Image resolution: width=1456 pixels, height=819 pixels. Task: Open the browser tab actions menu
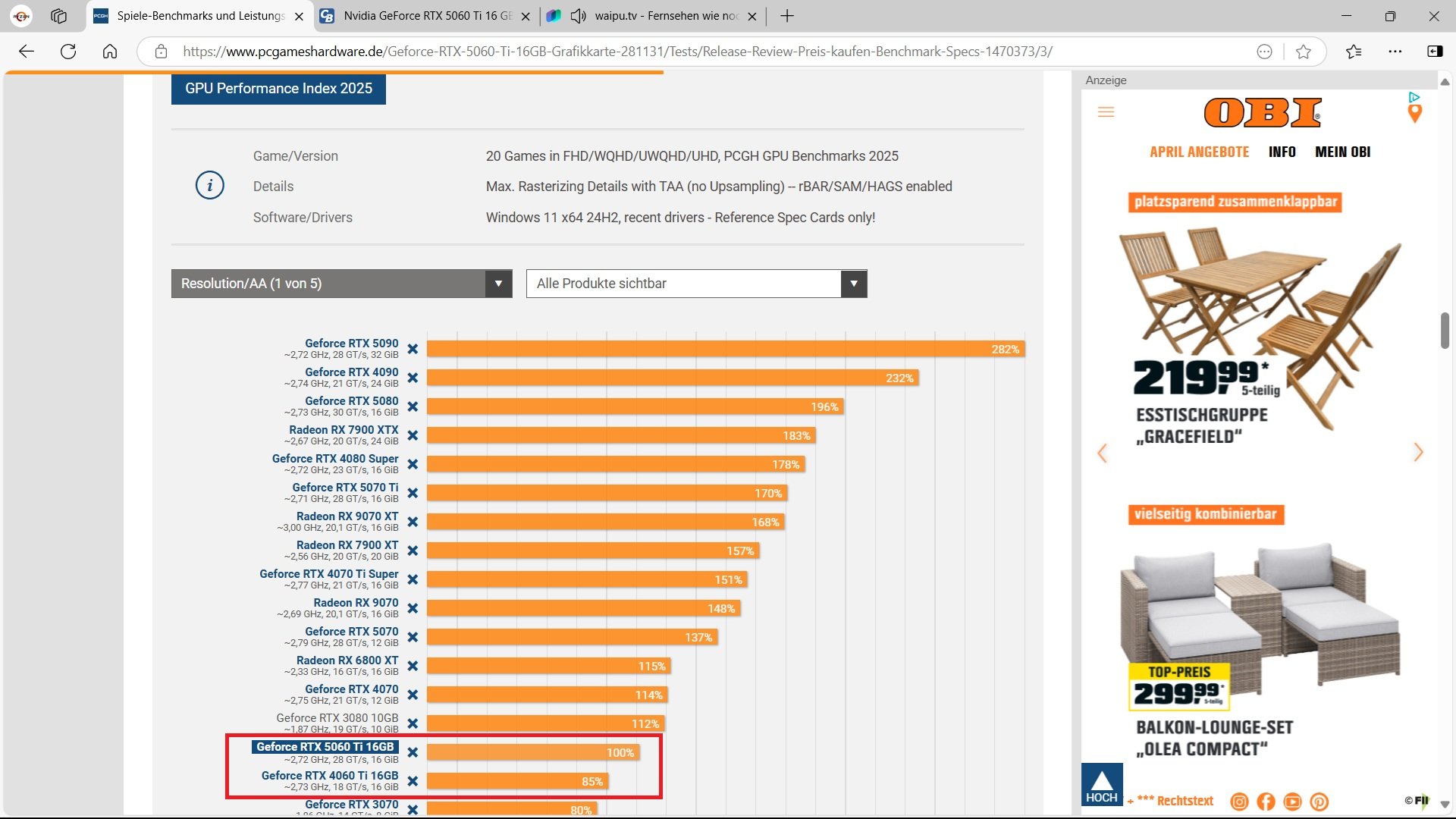pyautogui.click(x=58, y=16)
